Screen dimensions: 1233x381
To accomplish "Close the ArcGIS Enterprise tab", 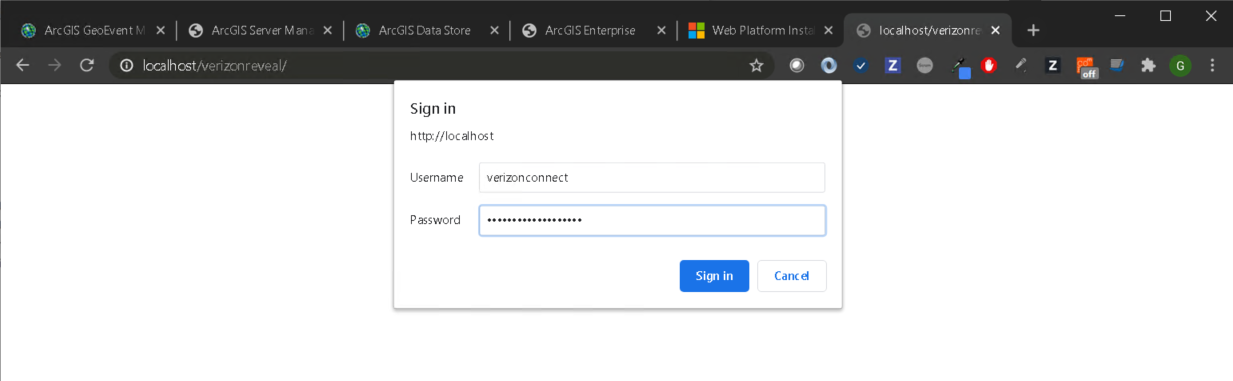I will tap(661, 30).
